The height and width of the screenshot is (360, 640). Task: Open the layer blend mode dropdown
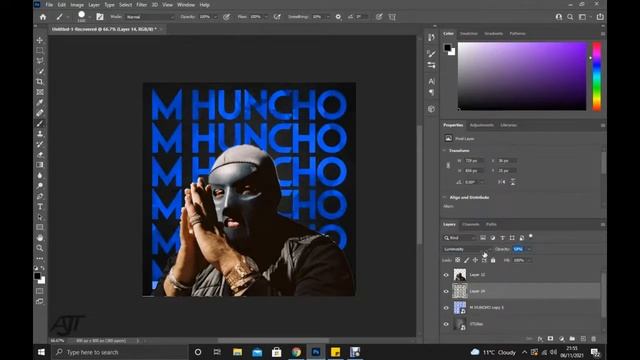coord(467,249)
